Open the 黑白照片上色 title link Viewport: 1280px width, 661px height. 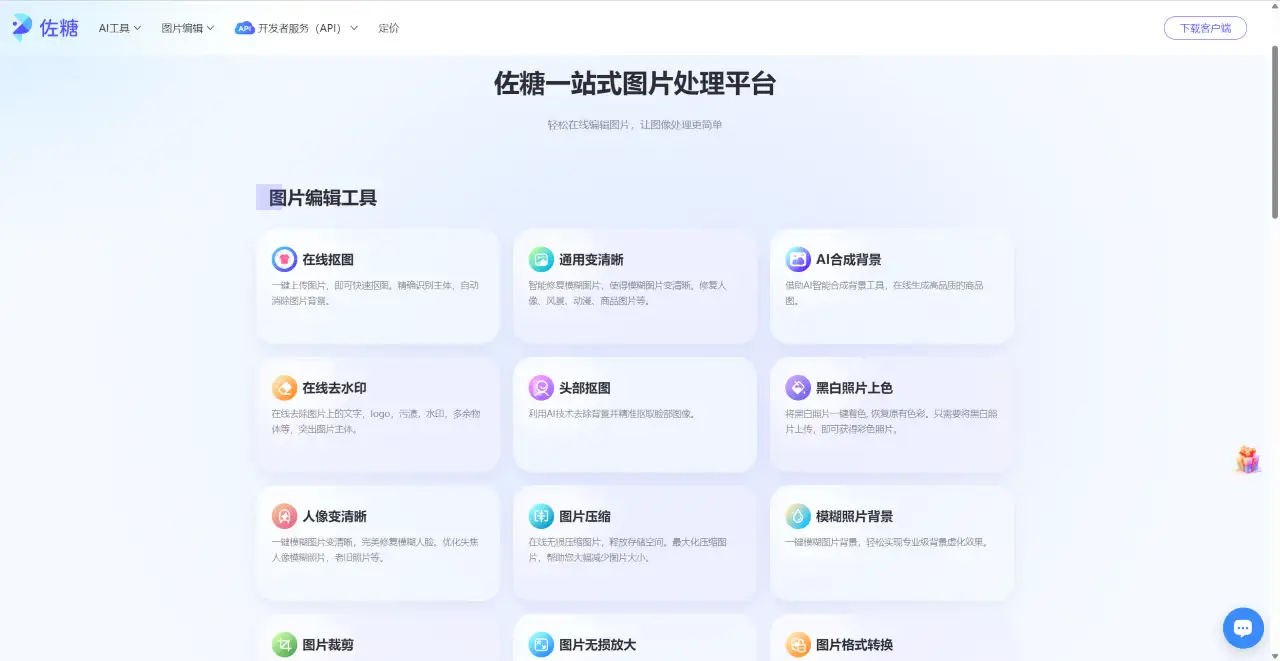[855, 388]
